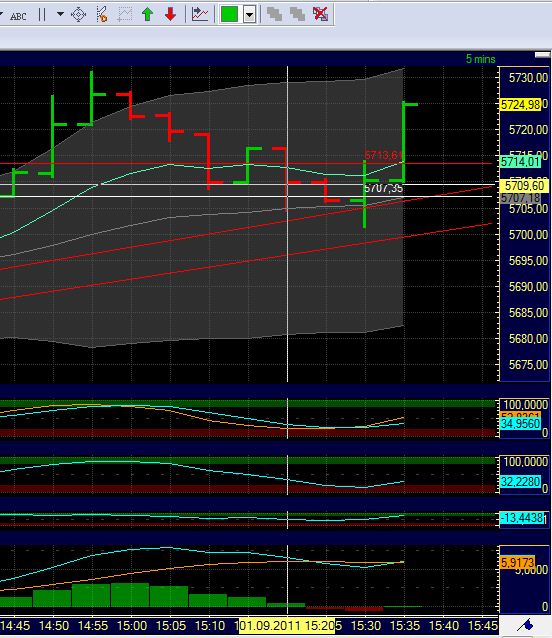Viewport: 552px width, 638px height.
Task: Select the scissors cut tool
Action: 102,15
